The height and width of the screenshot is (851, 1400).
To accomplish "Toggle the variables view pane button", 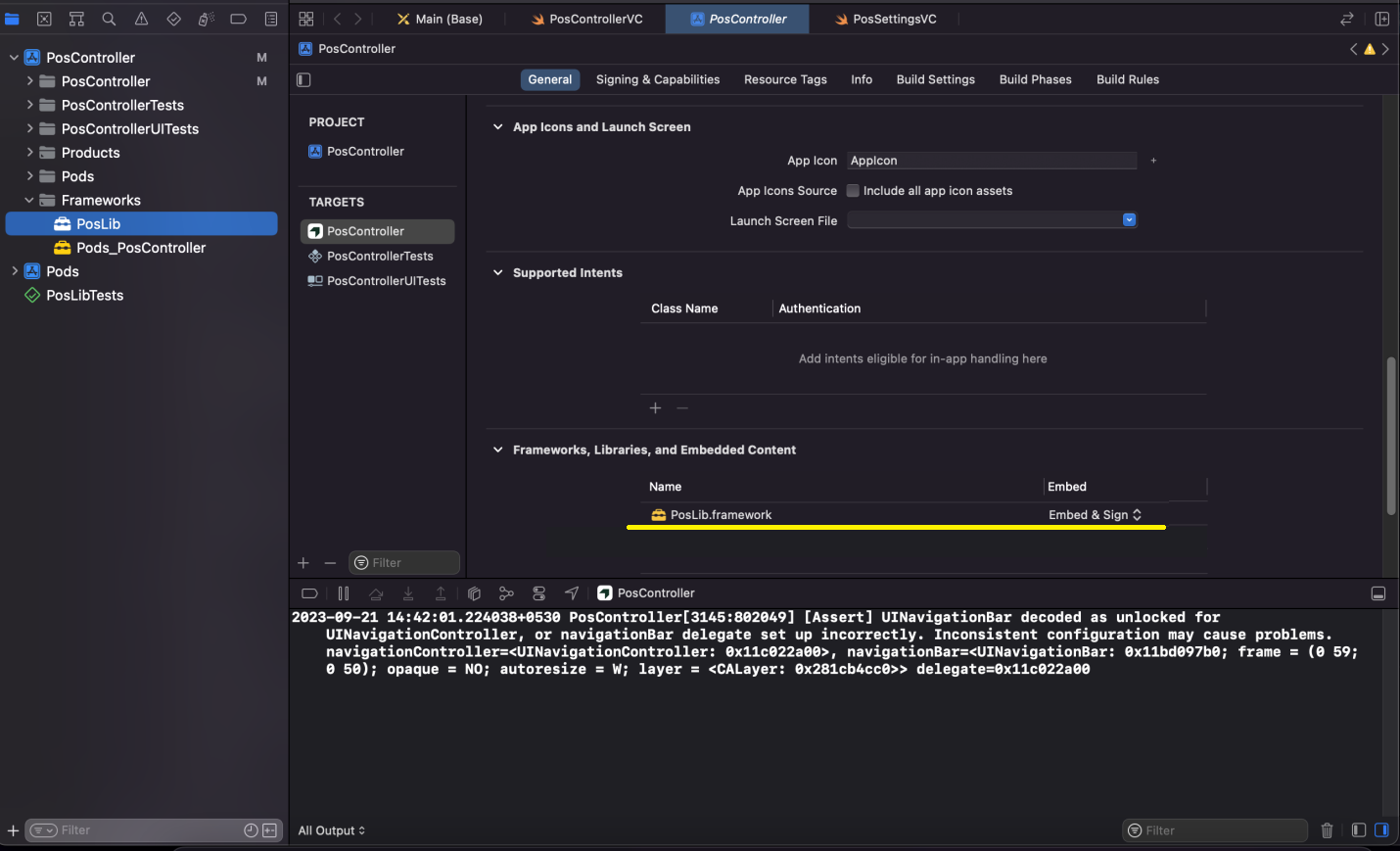I will [x=1359, y=830].
